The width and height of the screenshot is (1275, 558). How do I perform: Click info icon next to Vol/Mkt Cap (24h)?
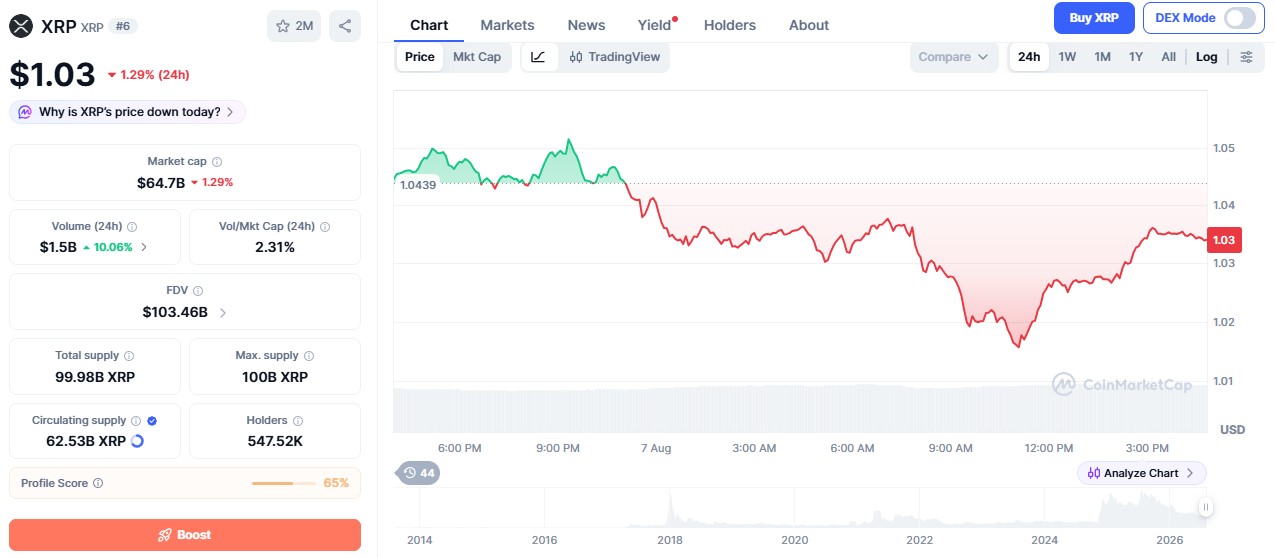tap(325, 227)
